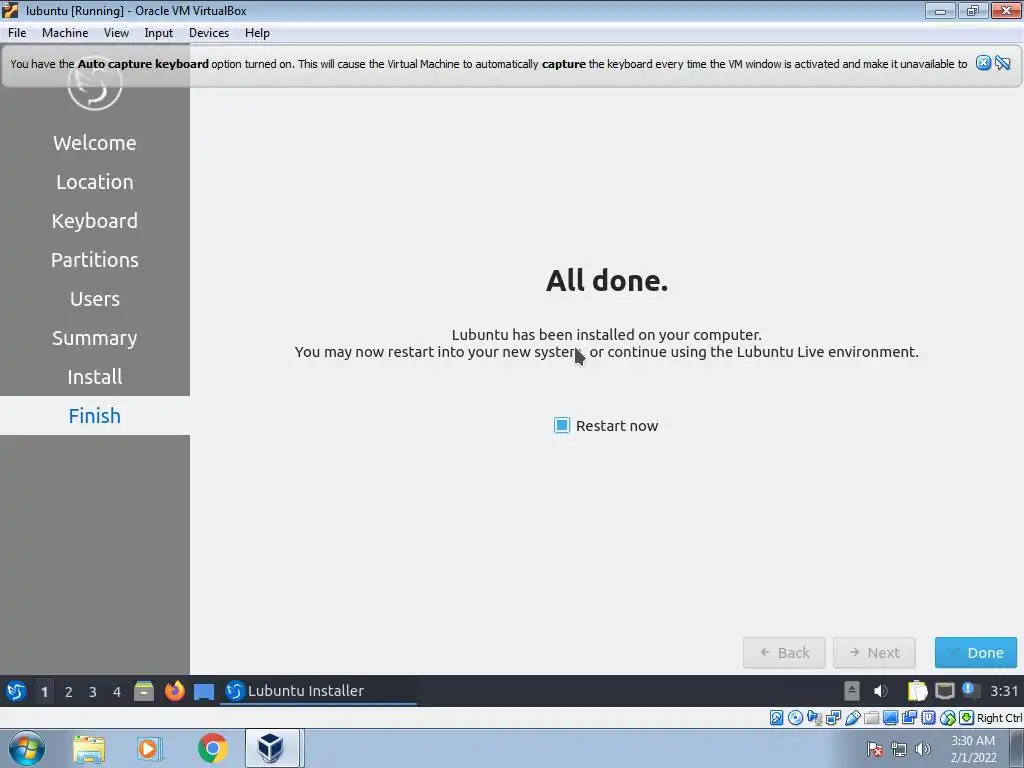Launch Google Chrome from the Windows taskbar

click(x=212, y=748)
